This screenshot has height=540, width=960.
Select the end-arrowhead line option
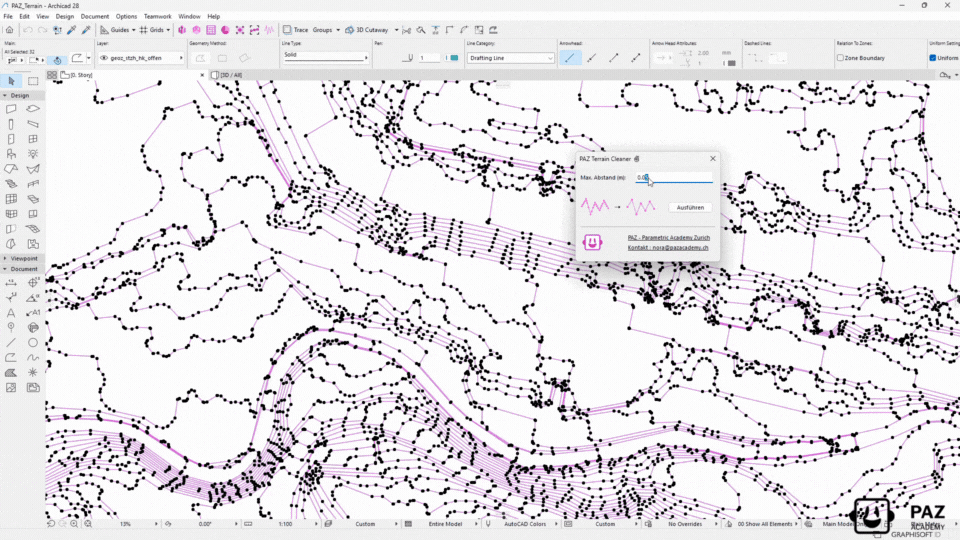(x=613, y=58)
